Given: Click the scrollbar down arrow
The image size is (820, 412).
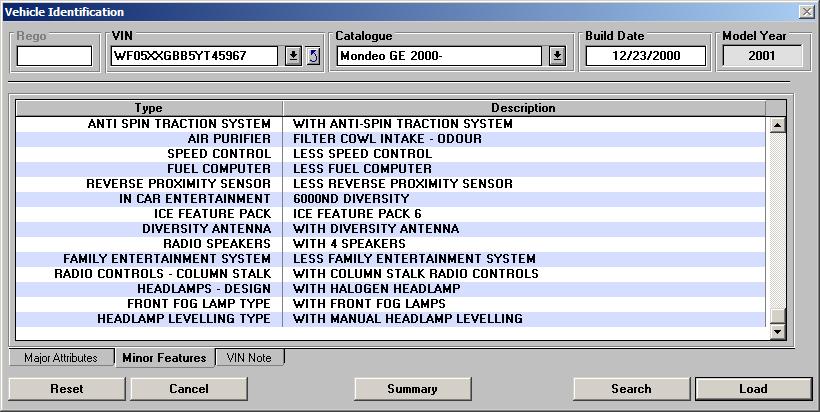Looking at the screenshot, I should [776, 330].
